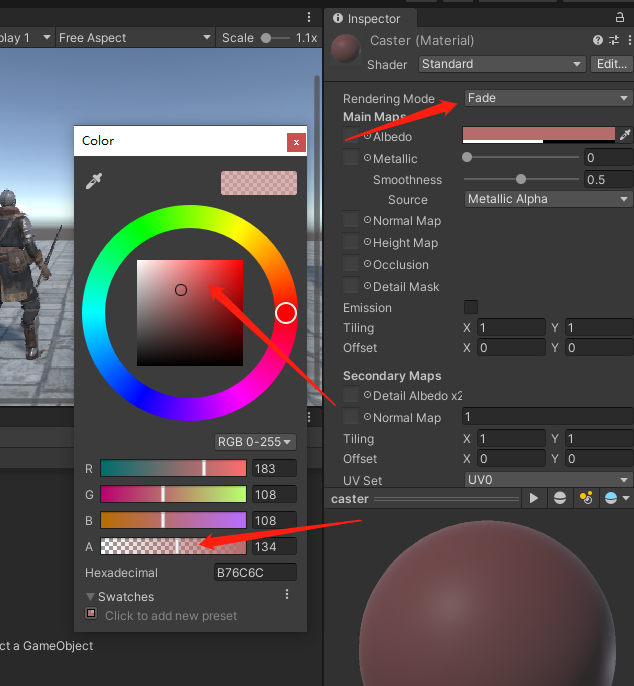The image size is (634, 686).
Task: Adjust the Smoothness slider
Action: point(521,179)
